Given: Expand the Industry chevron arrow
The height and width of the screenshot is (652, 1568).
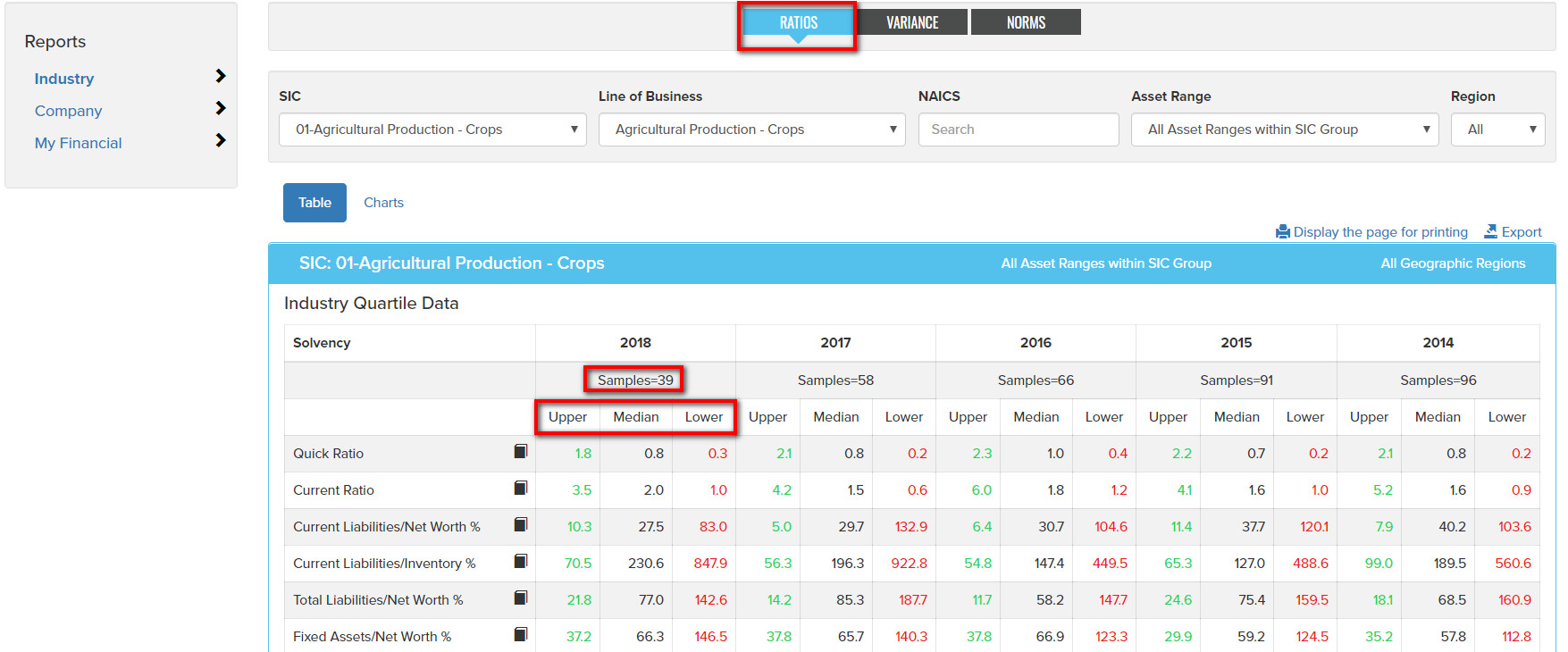Looking at the screenshot, I should click(x=221, y=76).
